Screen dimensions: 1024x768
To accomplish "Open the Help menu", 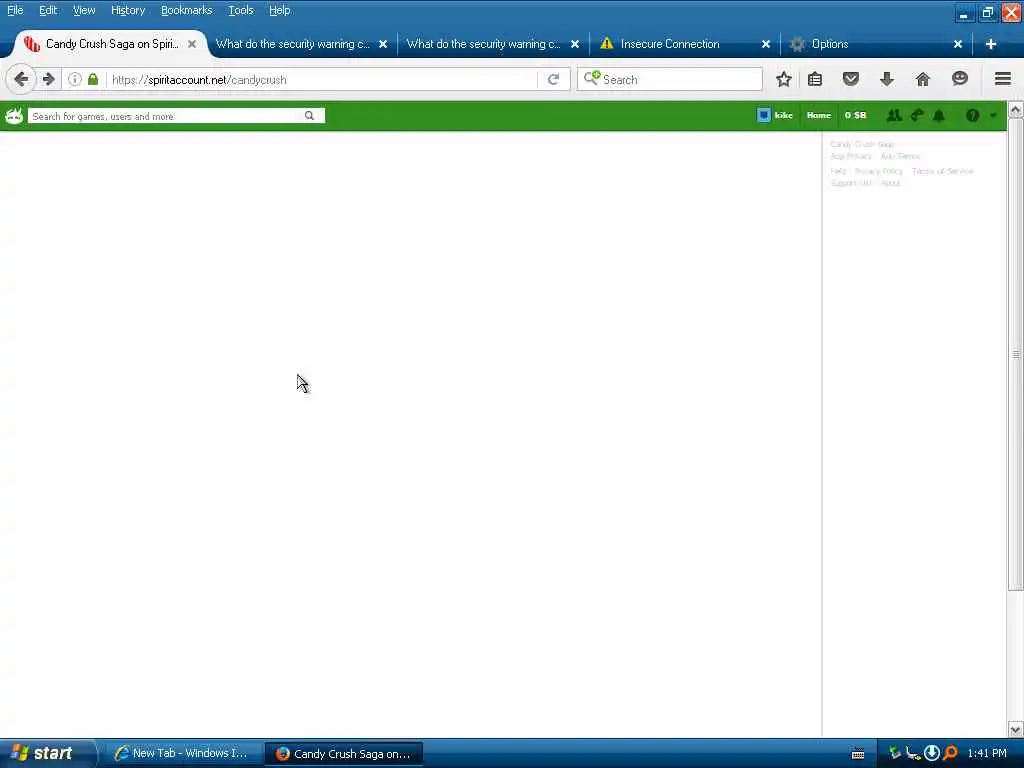I will [280, 10].
